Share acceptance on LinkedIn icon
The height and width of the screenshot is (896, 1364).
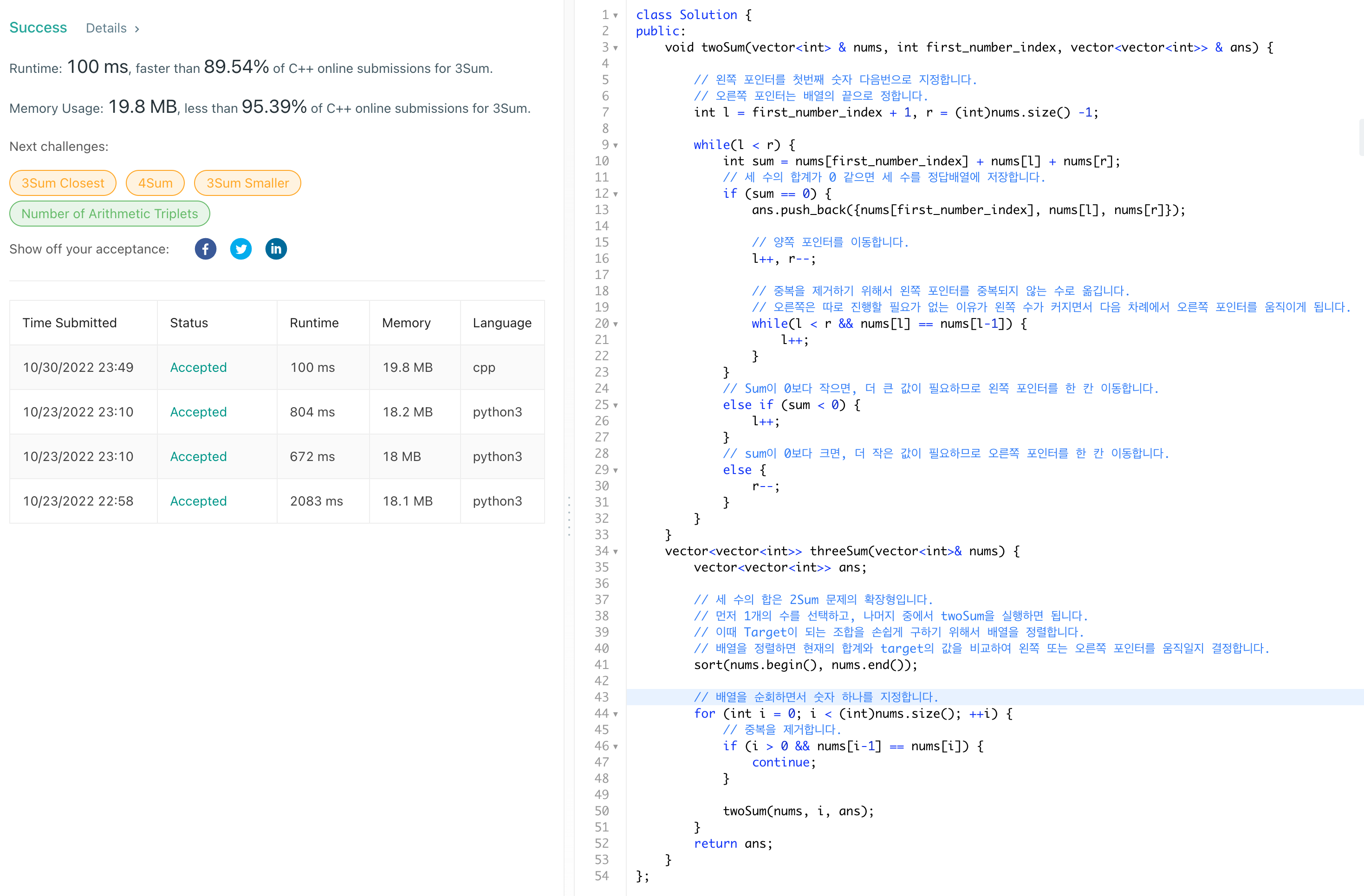coord(276,249)
